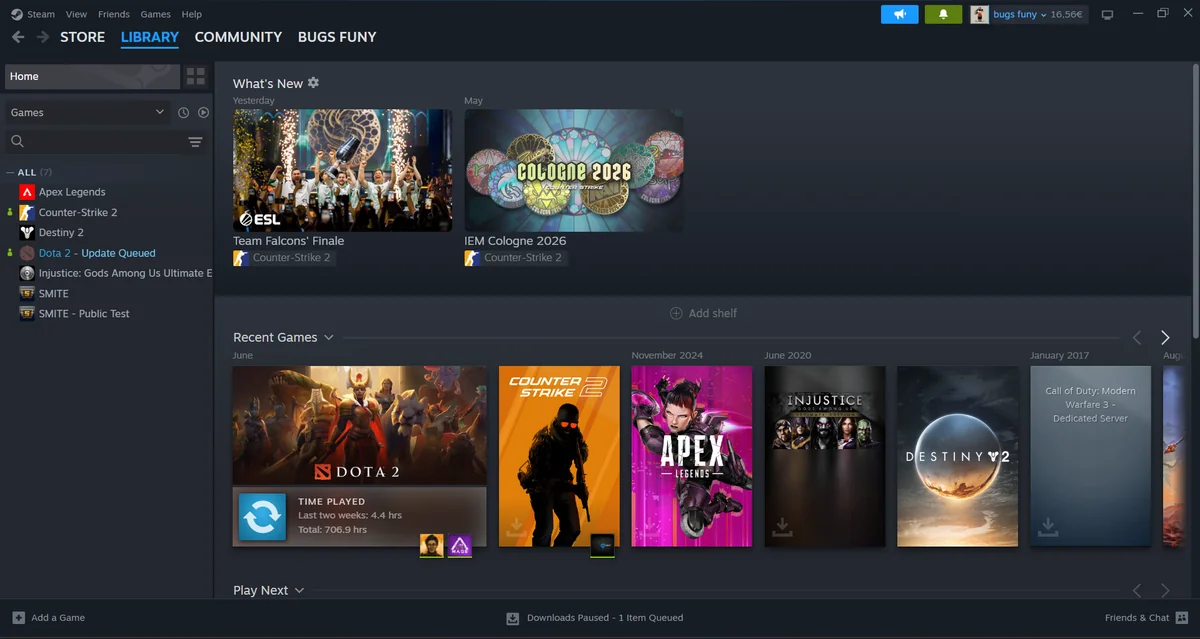Open the advanced filters icon next to search

[x=195, y=142]
